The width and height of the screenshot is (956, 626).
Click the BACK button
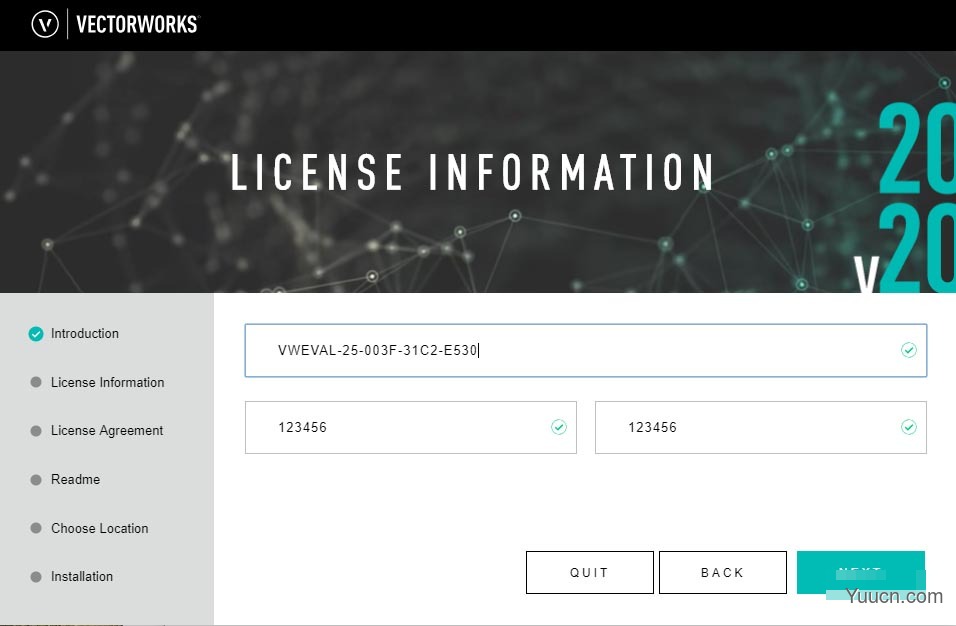(722, 572)
